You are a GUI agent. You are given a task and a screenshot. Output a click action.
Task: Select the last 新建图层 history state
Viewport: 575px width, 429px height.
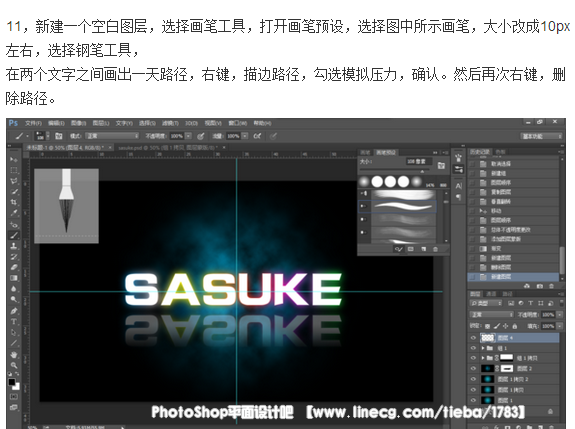coord(513,277)
